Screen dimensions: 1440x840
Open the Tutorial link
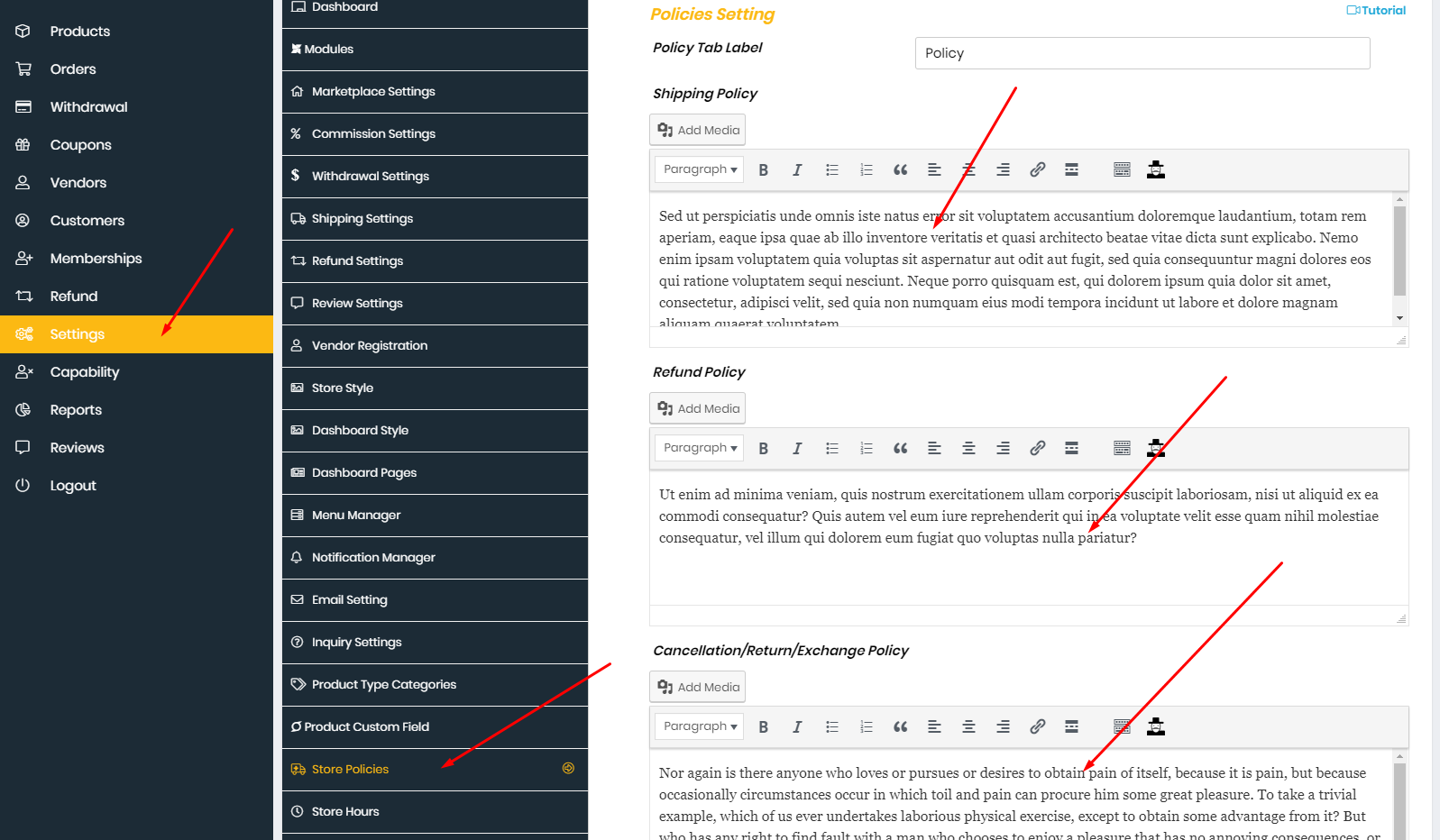pyautogui.click(x=1376, y=11)
